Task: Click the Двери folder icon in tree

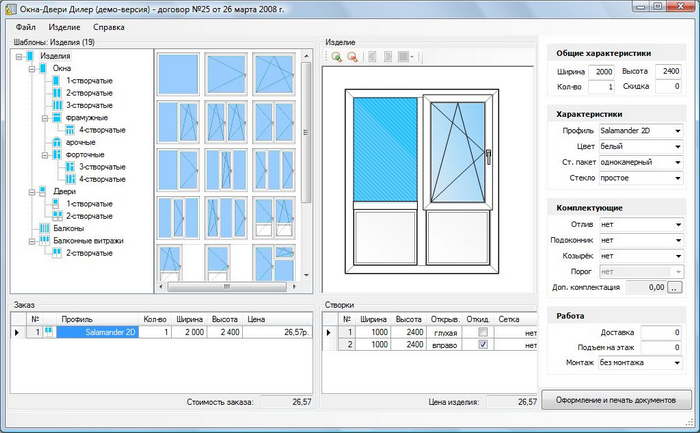Action: click(x=44, y=191)
